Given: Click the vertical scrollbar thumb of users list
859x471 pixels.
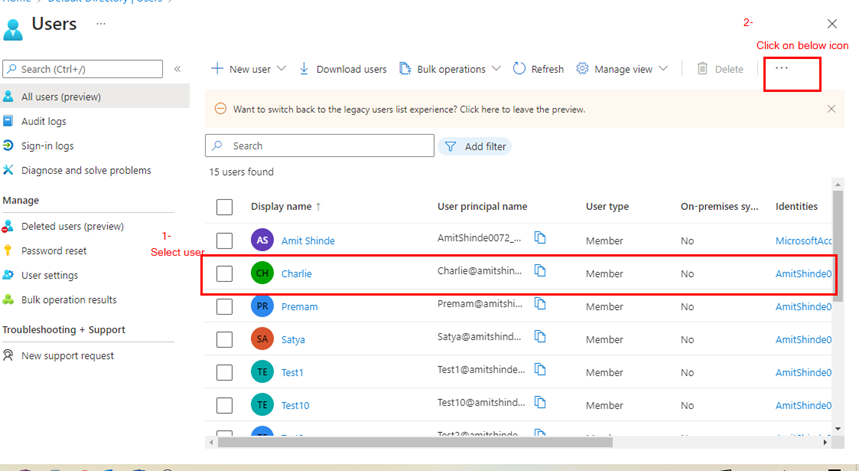Looking at the screenshot, I should [x=838, y=245].
